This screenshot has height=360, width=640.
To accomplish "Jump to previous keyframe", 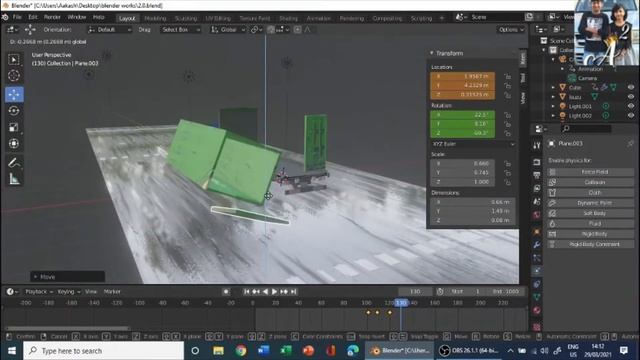I will click(x=256, y=291).
